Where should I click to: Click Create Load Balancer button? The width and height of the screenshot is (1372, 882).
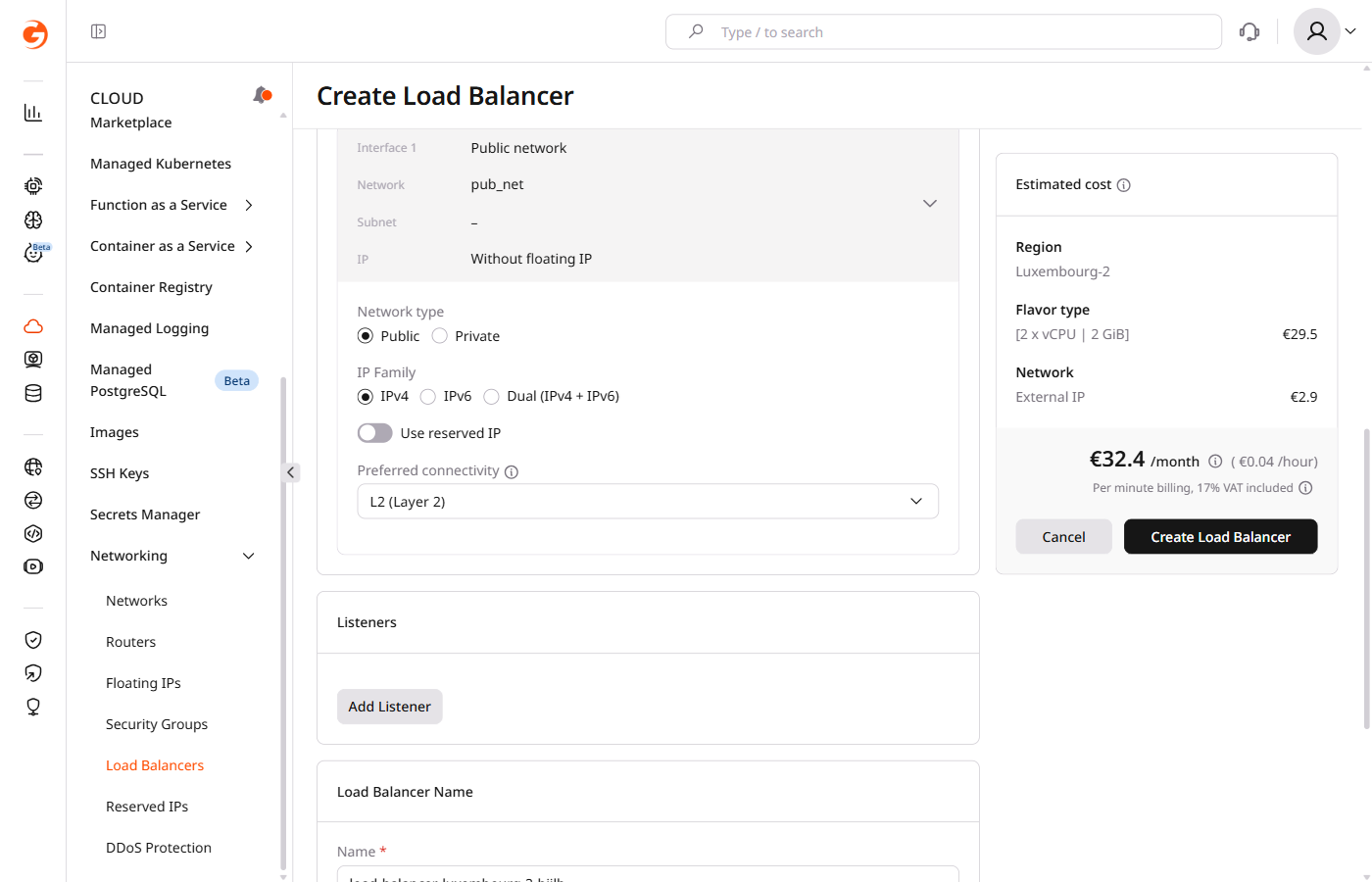tap(1220, 537)
